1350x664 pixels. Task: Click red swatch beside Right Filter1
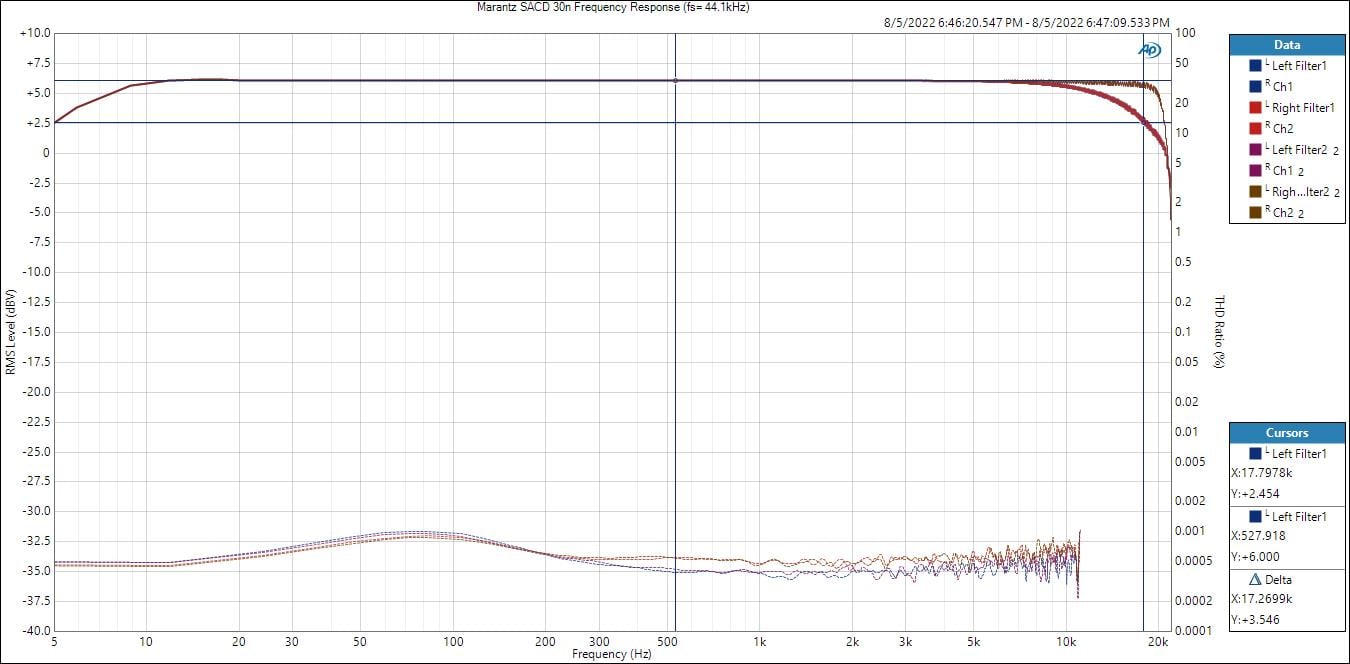(x=1255, y=108)
